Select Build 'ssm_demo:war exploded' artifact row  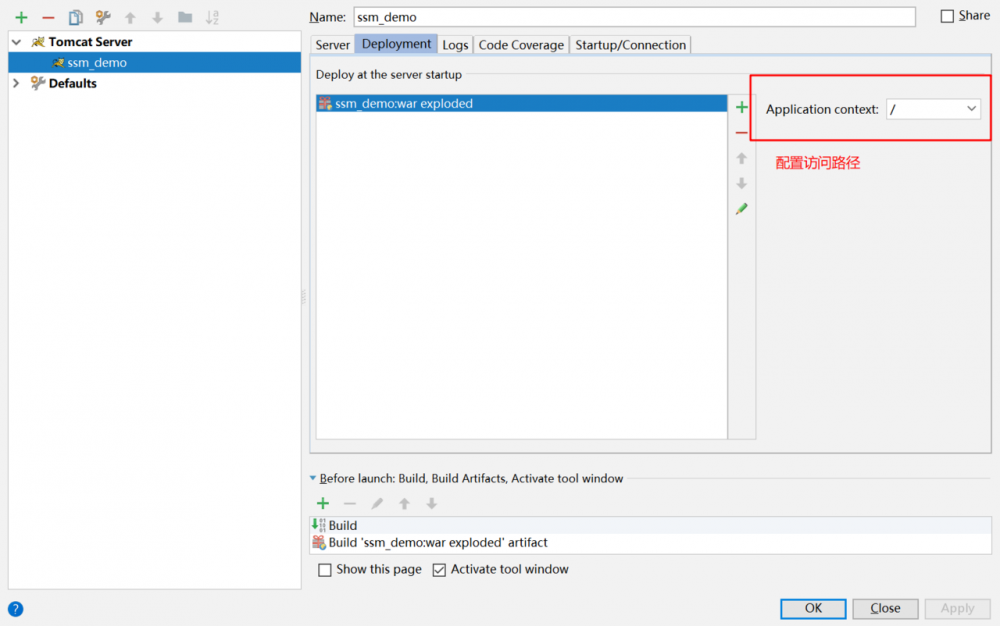(651, 542)
